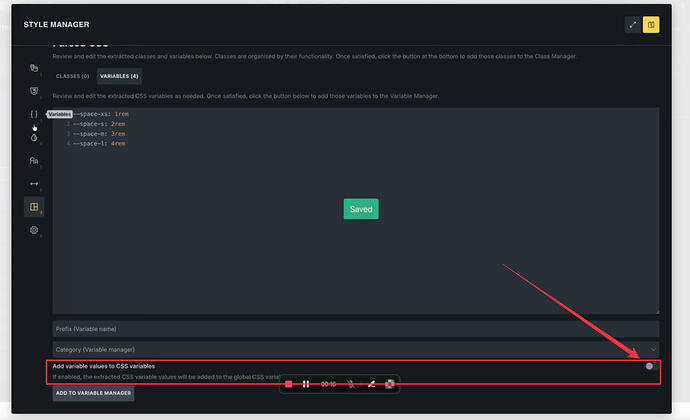Image resolution: width=690 pixels, height=420 pixels.
Task: Click the --space-s: 2rem line
Action: click(99, 124)
